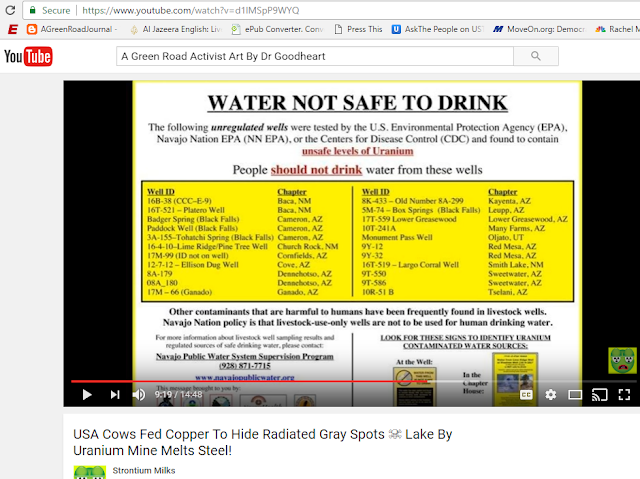
Task: Open the Strontium Milks channel
Action: (x=144, y=470)
